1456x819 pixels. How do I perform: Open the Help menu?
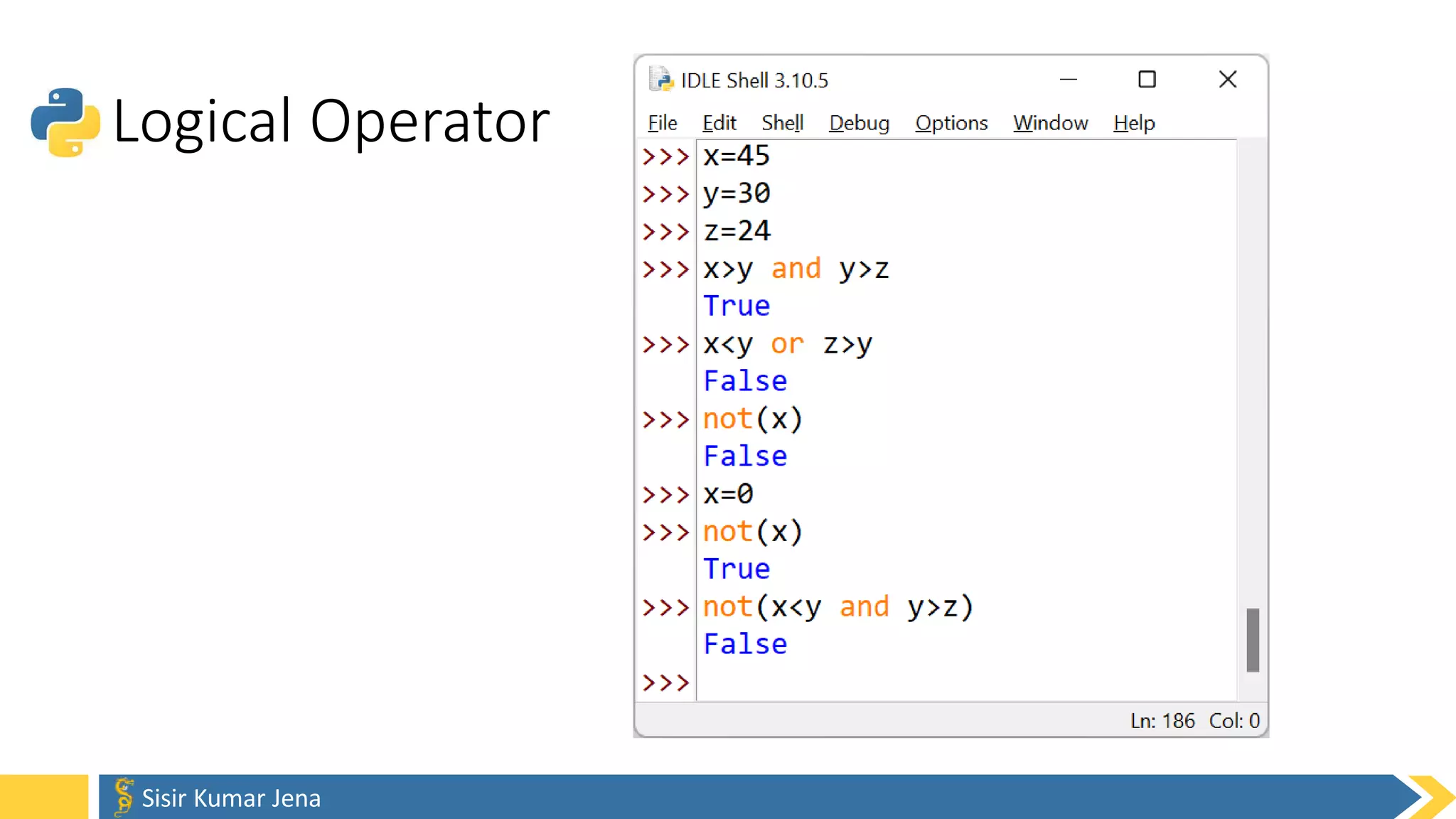(1134, 123)
